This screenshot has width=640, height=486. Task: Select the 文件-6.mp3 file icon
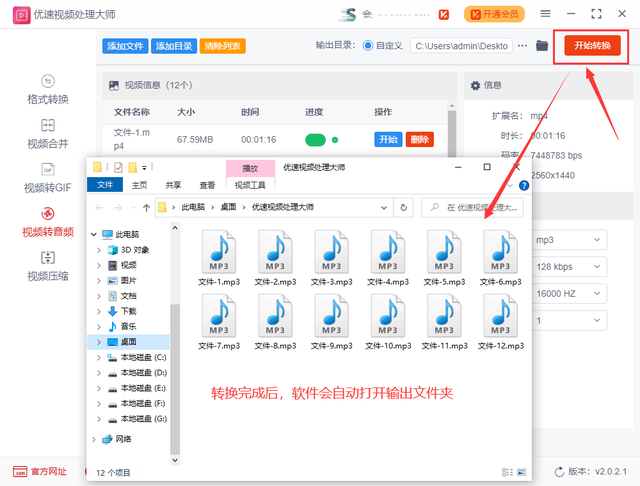coord(501,251)
